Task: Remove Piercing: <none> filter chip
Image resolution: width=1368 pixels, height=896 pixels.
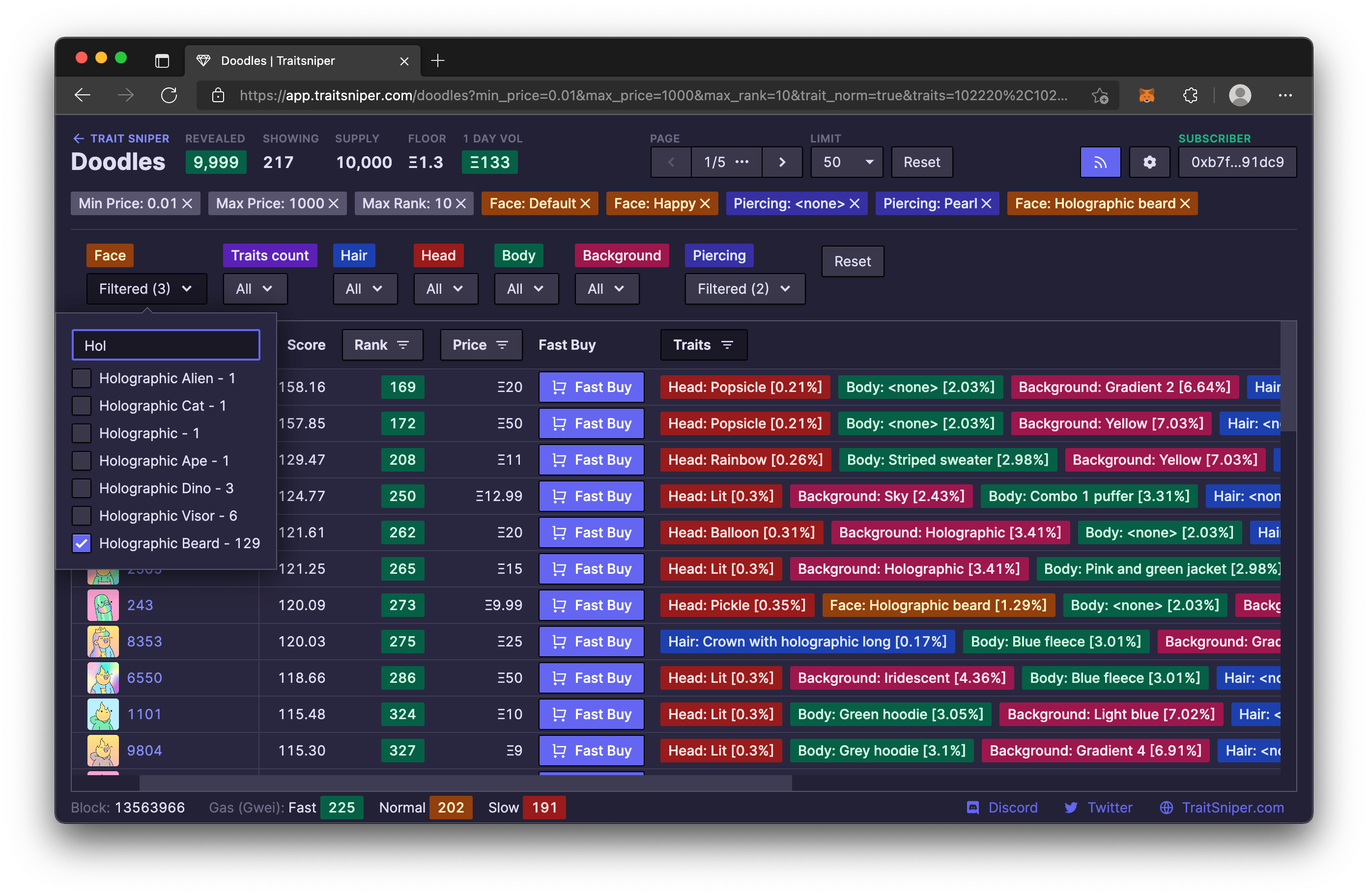Action: (855, 203)
